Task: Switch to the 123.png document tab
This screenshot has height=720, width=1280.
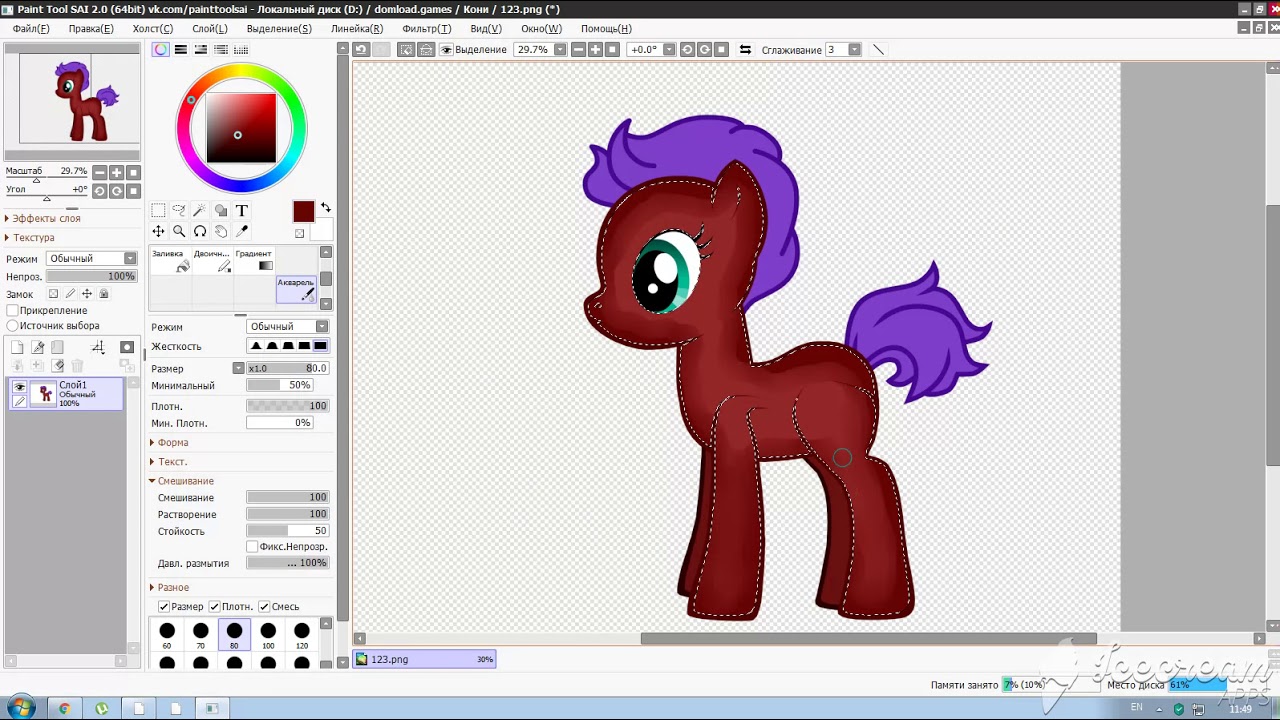Action: pyautogui.click(x=426, y=659)
